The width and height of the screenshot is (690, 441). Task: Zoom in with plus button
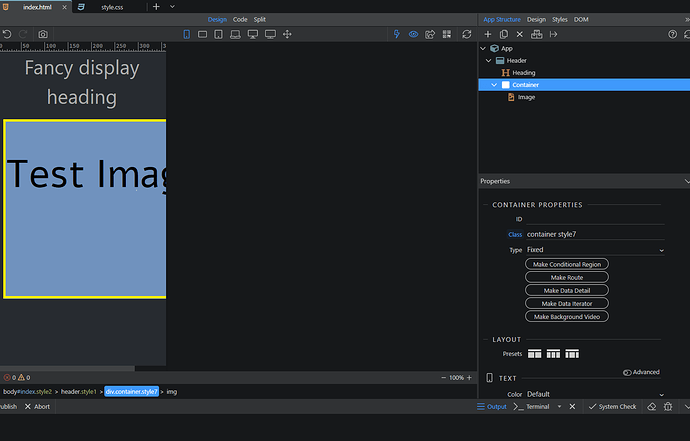pos(469,378)
